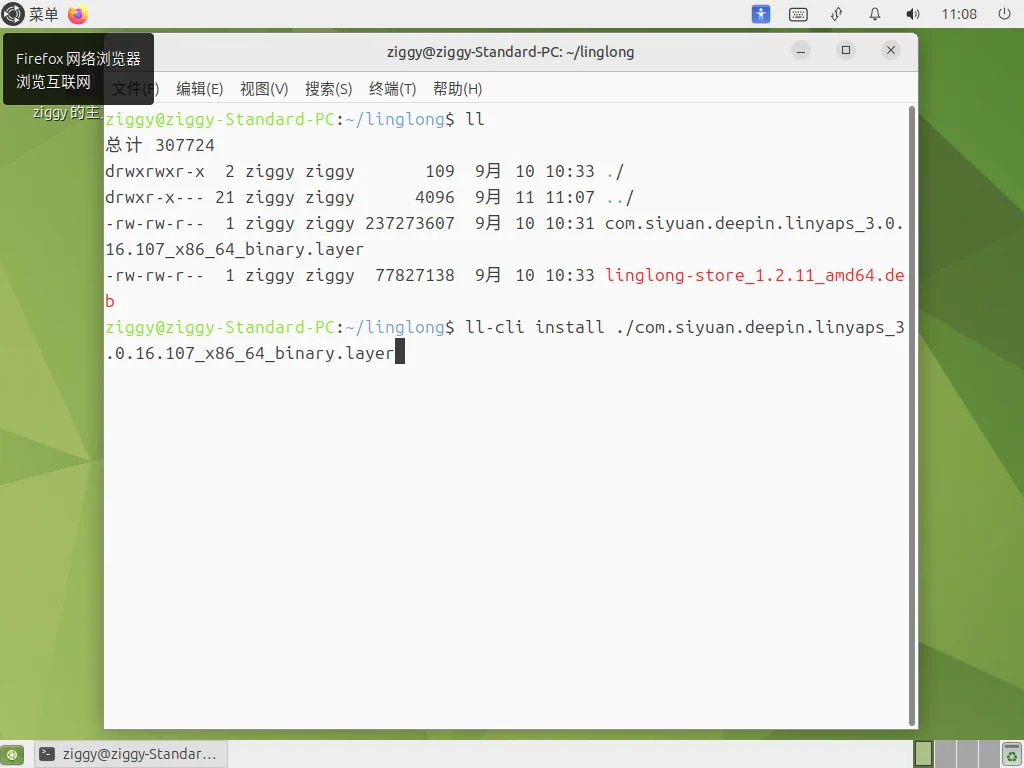Click the power session icon
Image resolution: width=1024 pixels, height=768 pixels.
coord(1004,14)
